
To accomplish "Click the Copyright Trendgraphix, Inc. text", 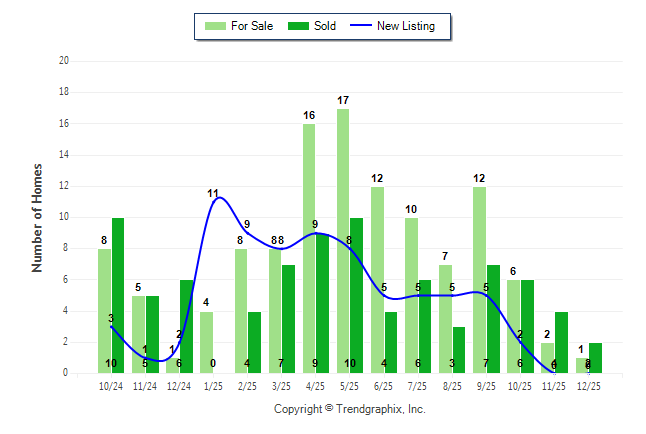I will pos(349,409).
